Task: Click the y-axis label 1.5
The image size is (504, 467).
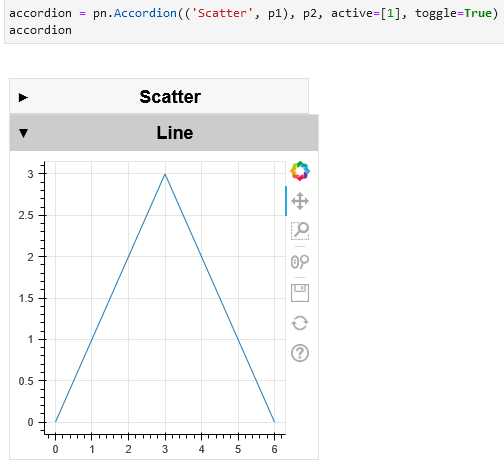Action: [x=26, y=298]
